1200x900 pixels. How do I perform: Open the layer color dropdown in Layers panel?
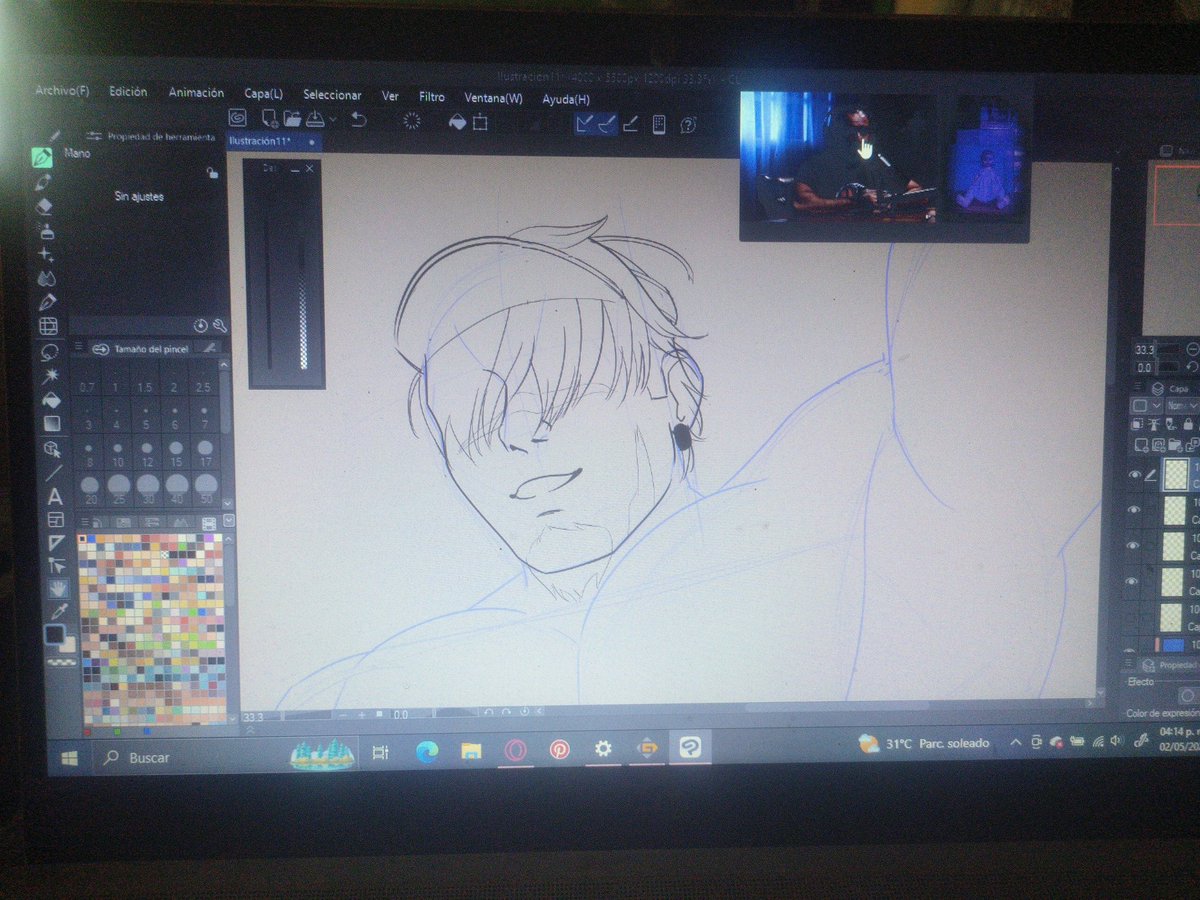1146,406
